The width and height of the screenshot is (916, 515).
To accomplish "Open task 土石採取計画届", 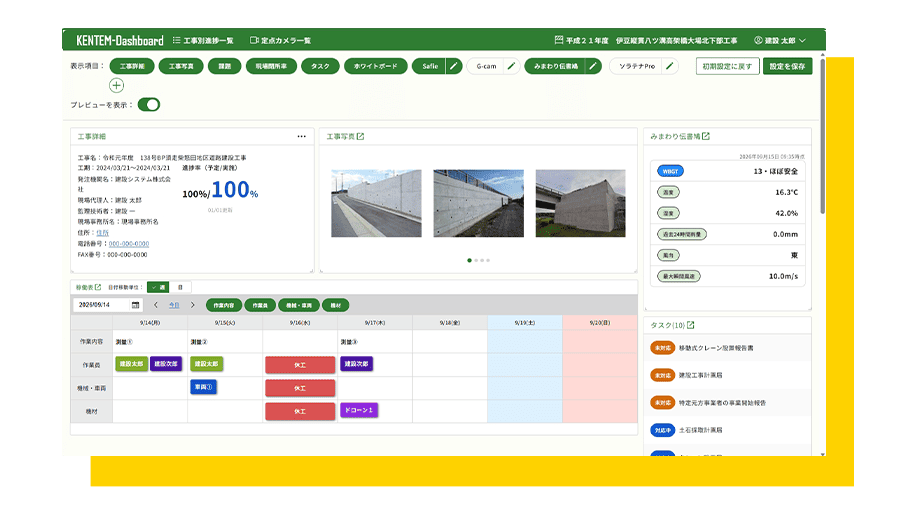I will tap(700, 430).
